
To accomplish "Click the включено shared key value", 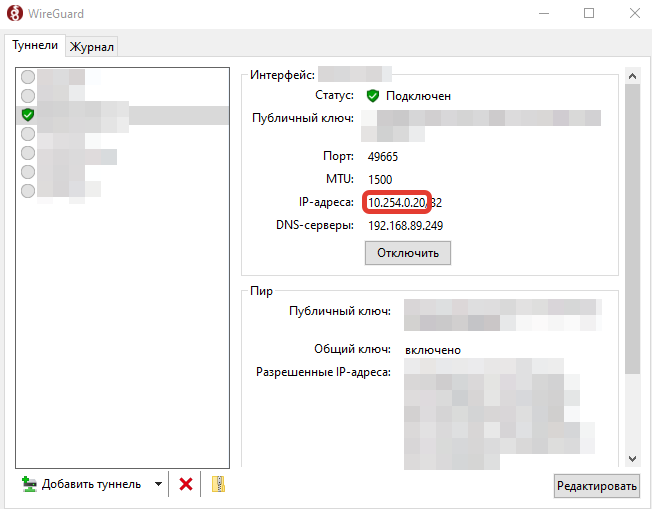I will 433,350.
